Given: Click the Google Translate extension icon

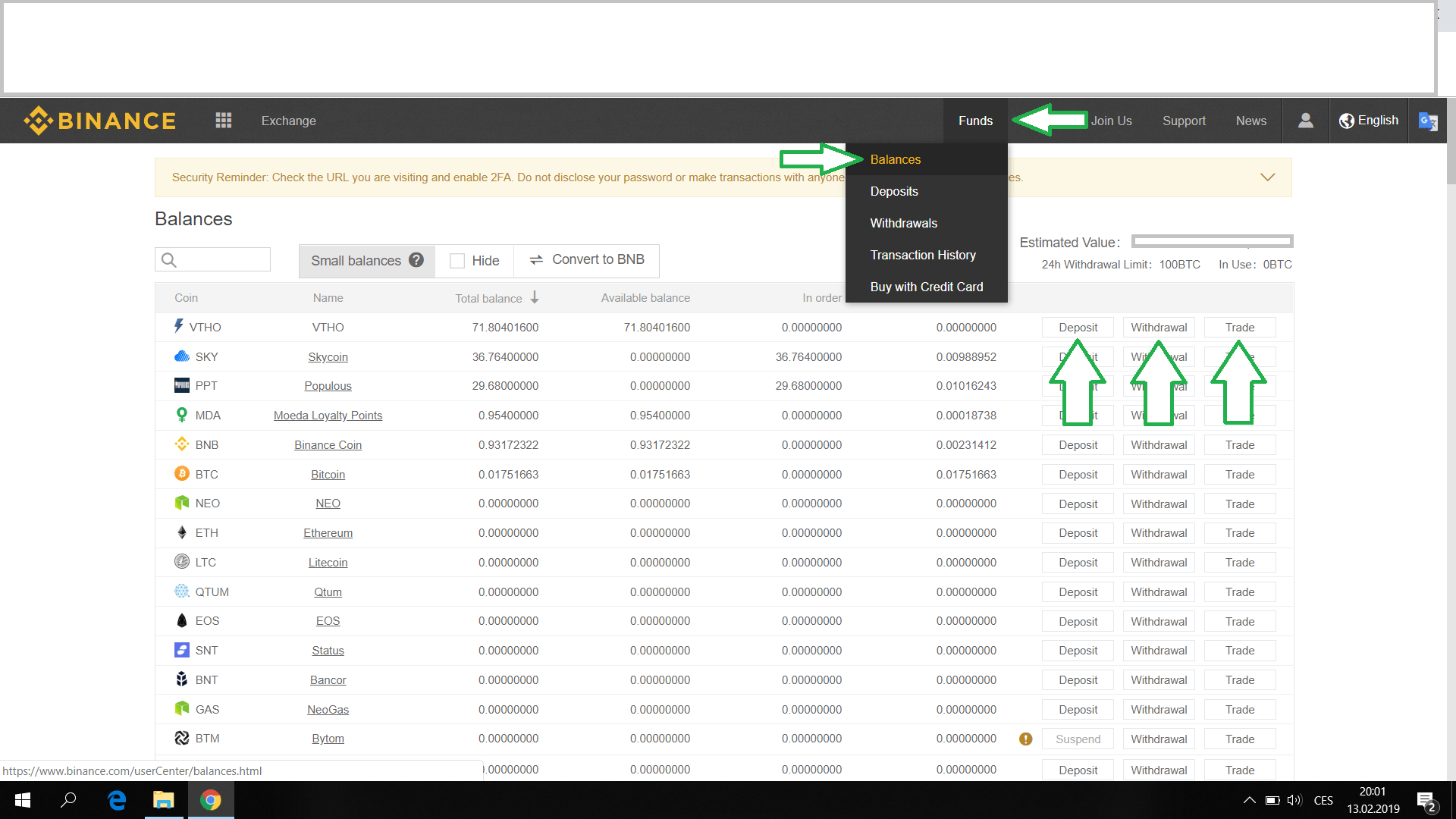Looking at the screenshot, I should (1428, 121).
